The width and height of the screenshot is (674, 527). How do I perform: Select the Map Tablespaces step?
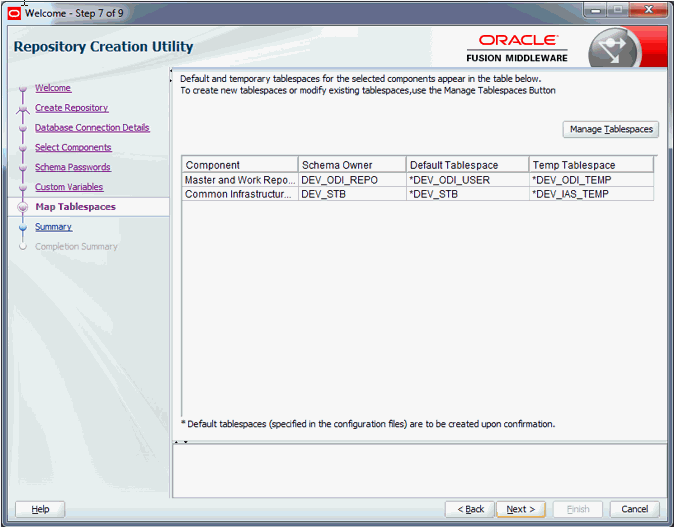[75, 207]
